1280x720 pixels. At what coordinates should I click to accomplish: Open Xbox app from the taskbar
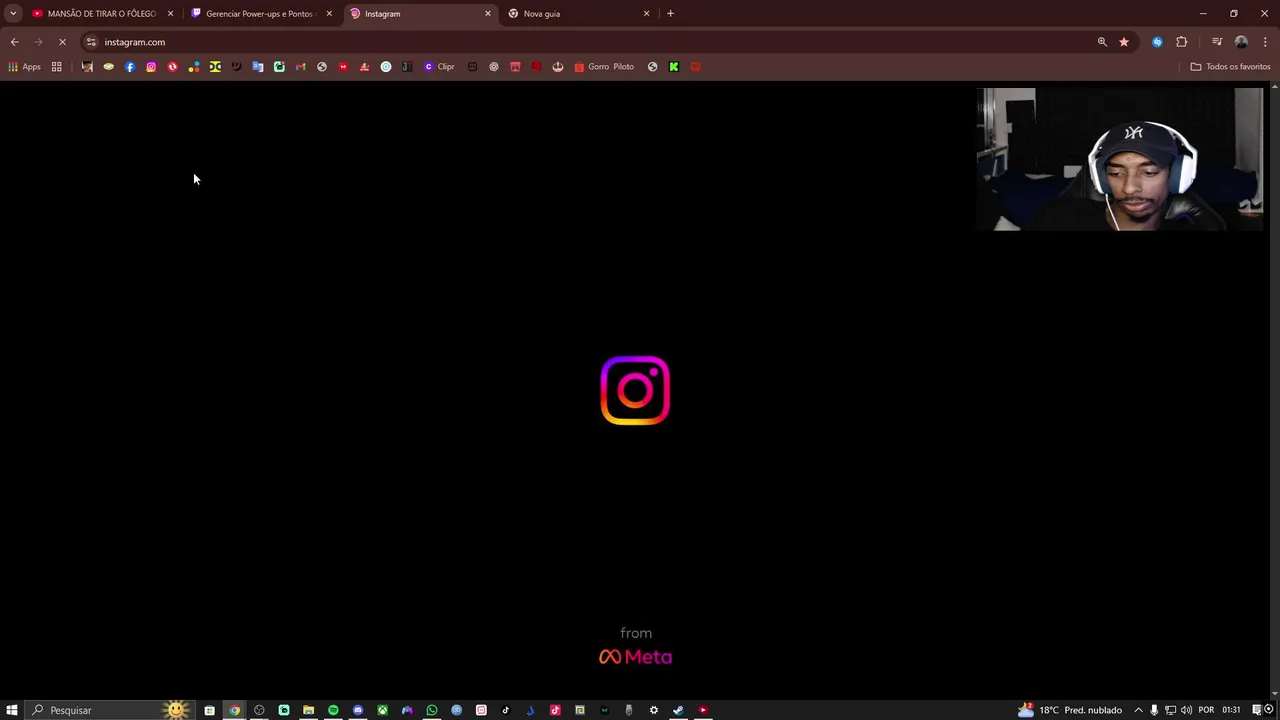point(382,710)
